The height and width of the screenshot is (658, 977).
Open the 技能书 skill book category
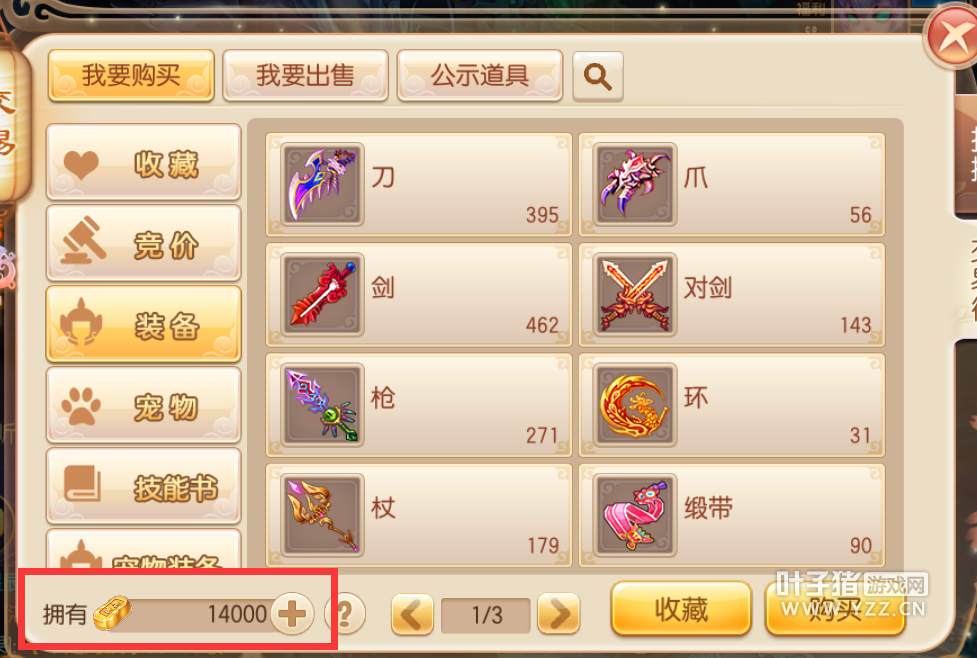pyautogui.click(x=143, y=487)
